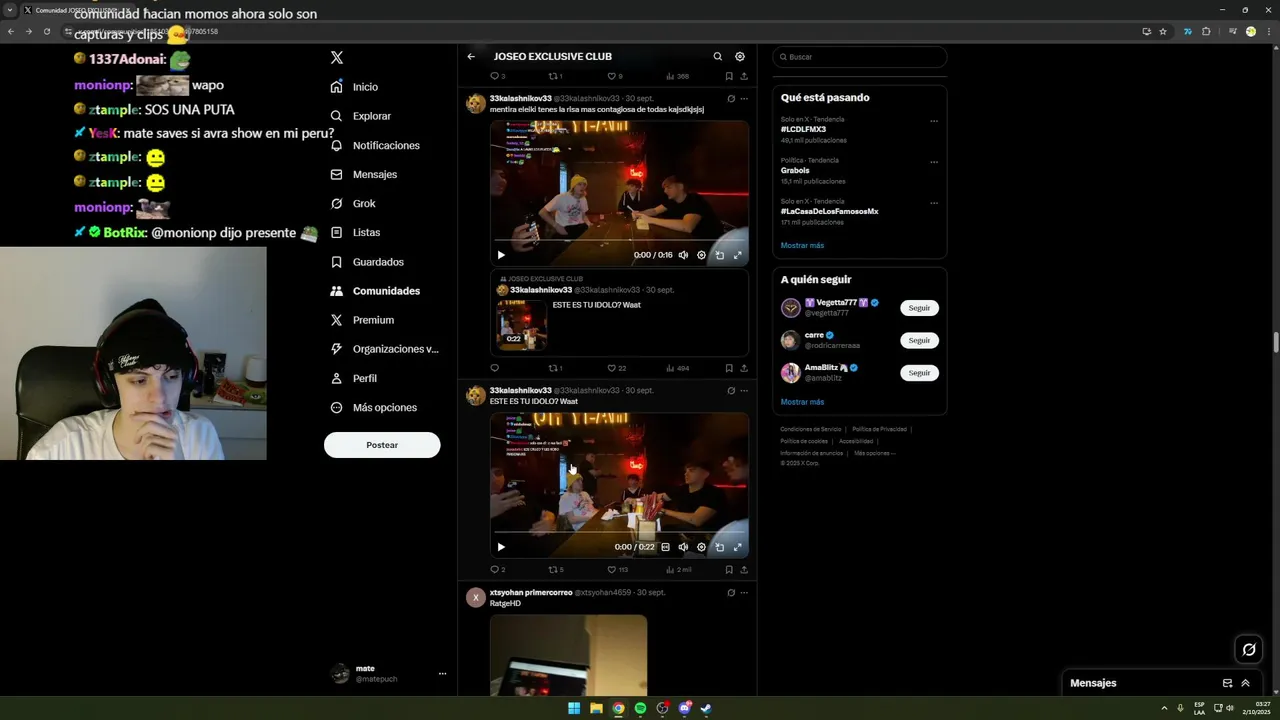The width and height of the screenshot is (1280, 720).
Task: Bookmark this page with the Chrome star
Action: 1163,32
